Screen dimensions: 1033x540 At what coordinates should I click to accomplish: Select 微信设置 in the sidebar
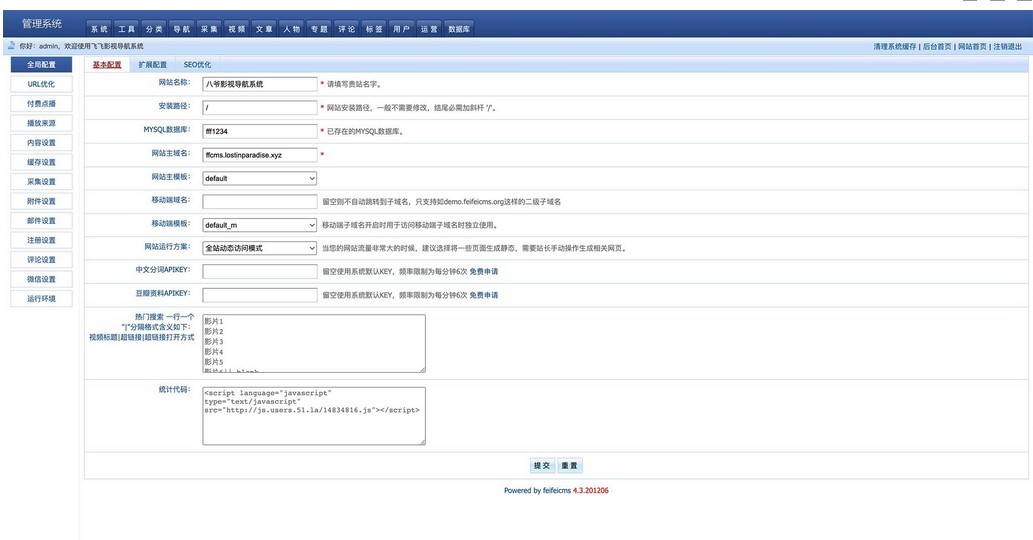click(x=42, y=279)
